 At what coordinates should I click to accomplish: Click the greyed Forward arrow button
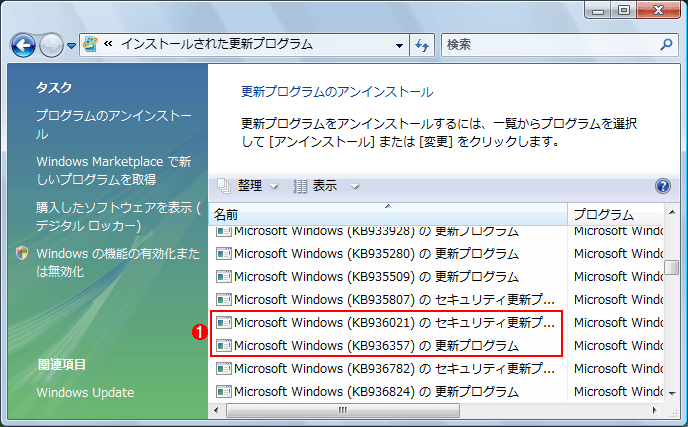pos(51,45)
